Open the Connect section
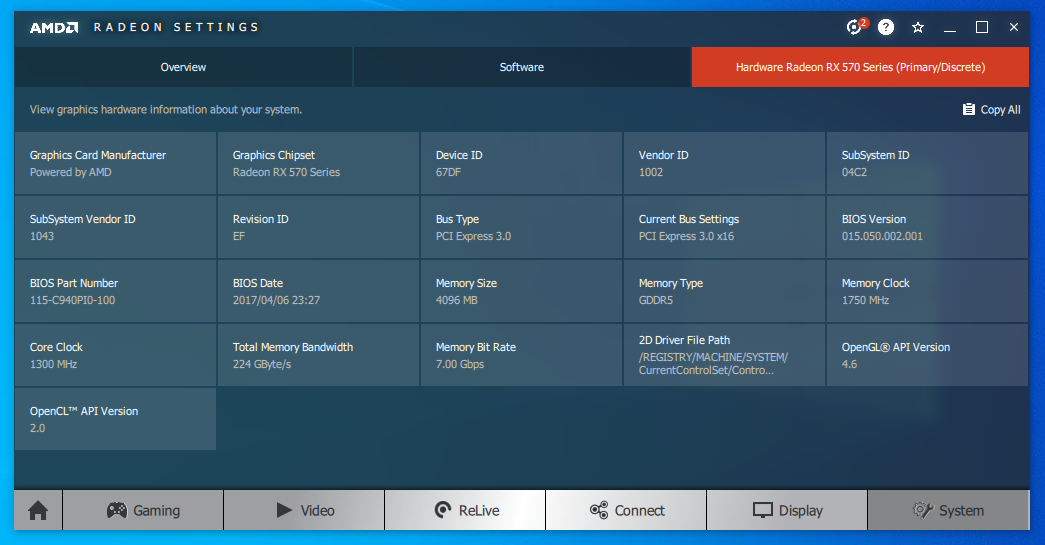Screen dimensions: 1045x545 click(x=626, y=510)
